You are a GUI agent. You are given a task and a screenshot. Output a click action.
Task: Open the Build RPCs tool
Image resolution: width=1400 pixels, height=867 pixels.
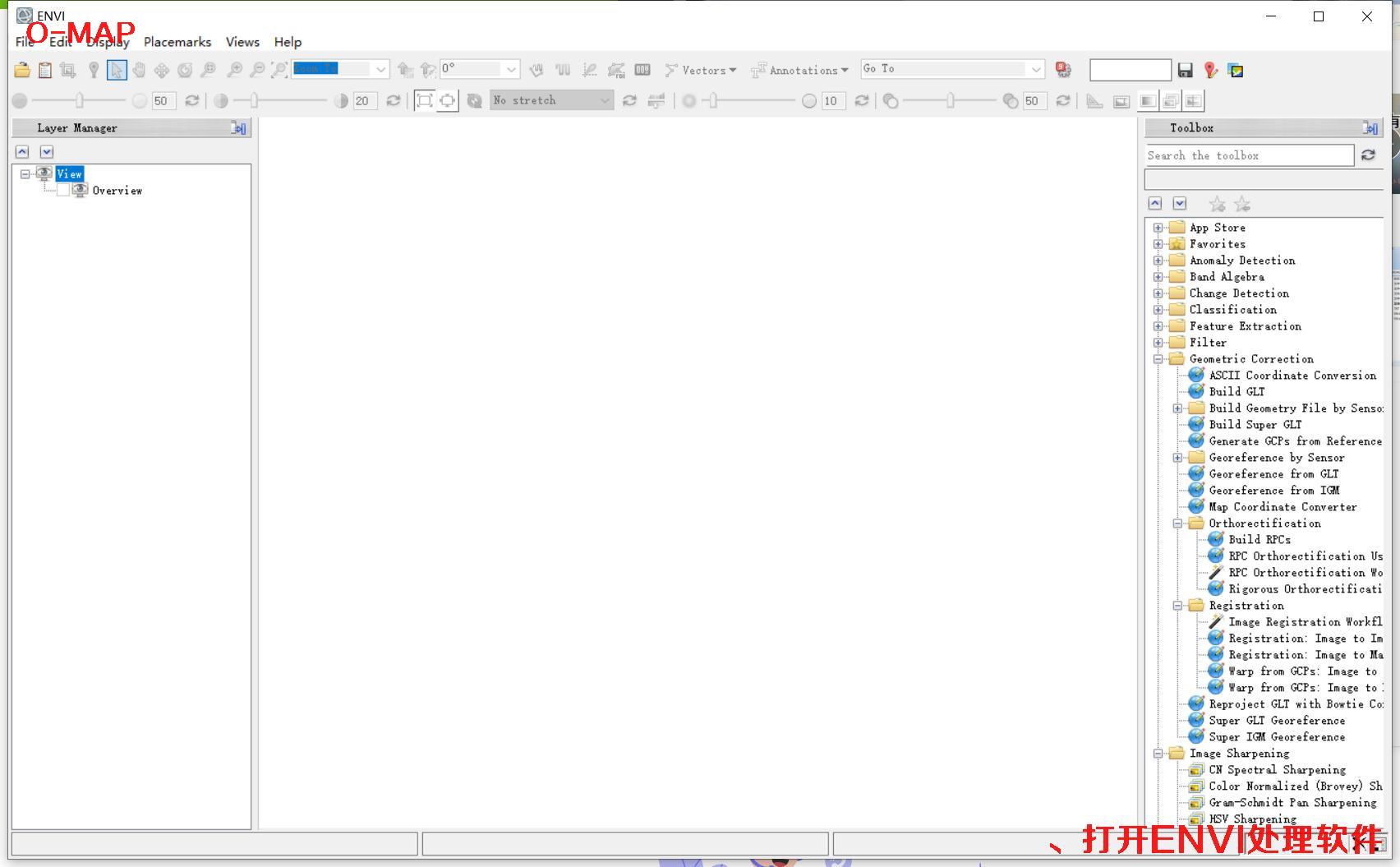pyautogui.click(x=1259, y=540)
